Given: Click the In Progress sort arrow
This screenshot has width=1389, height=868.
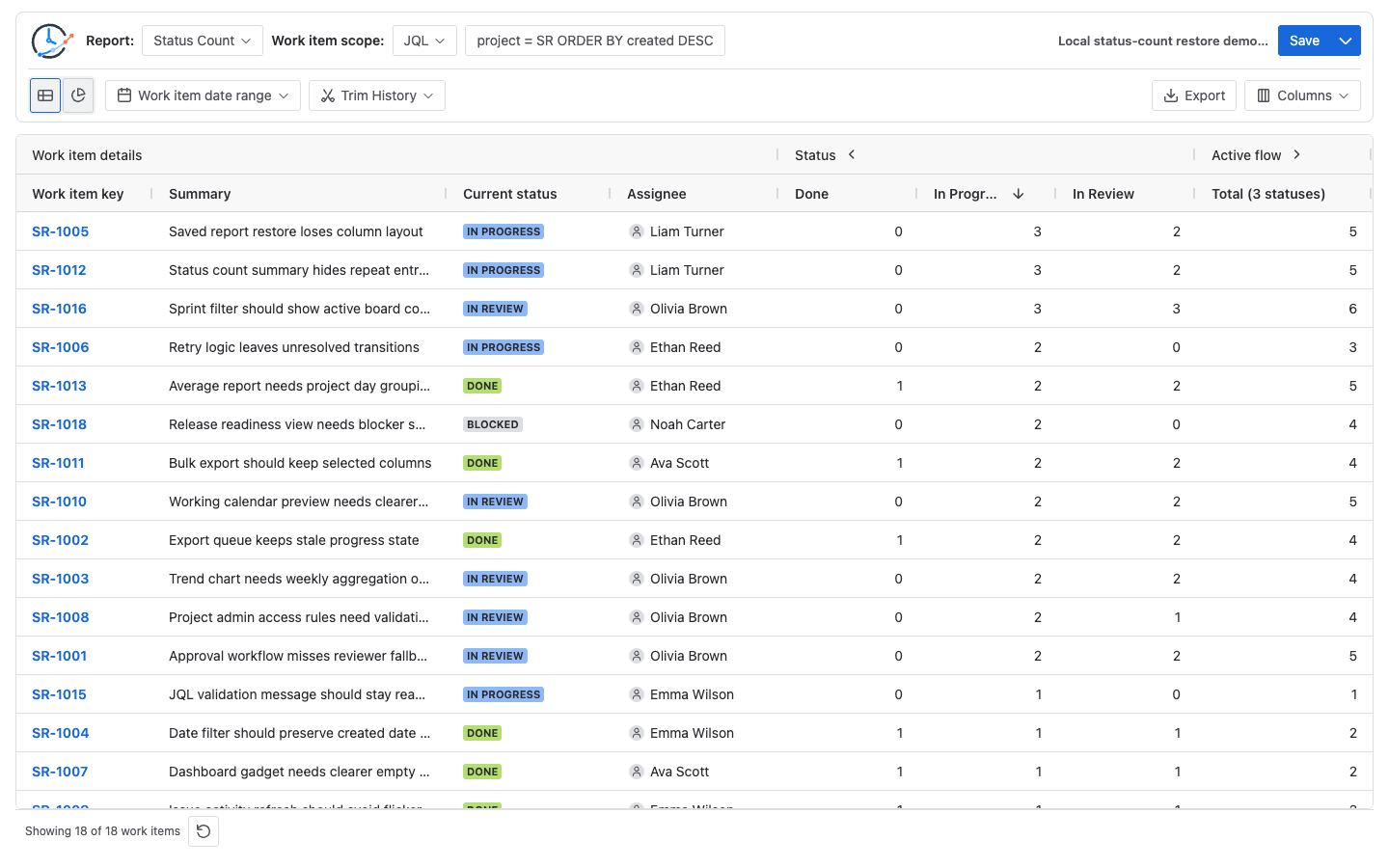Looking at the screenshot, I should (1019, 194).
